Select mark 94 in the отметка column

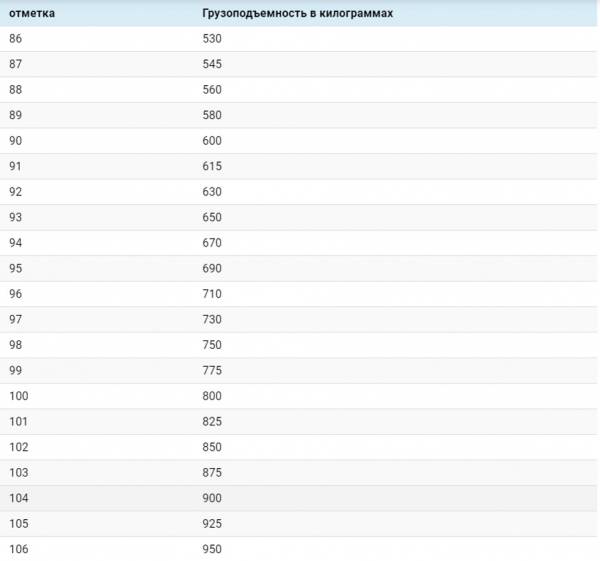[15, 243]
